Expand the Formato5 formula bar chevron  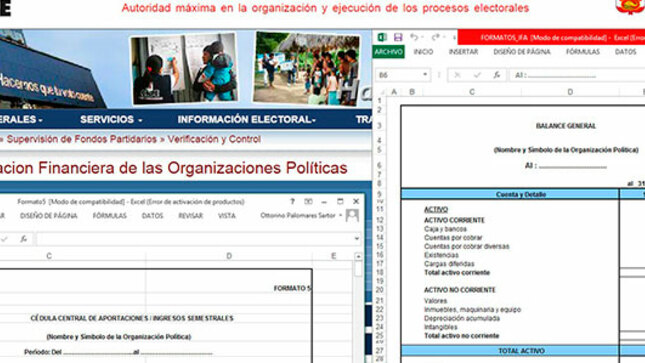point(356,239)
